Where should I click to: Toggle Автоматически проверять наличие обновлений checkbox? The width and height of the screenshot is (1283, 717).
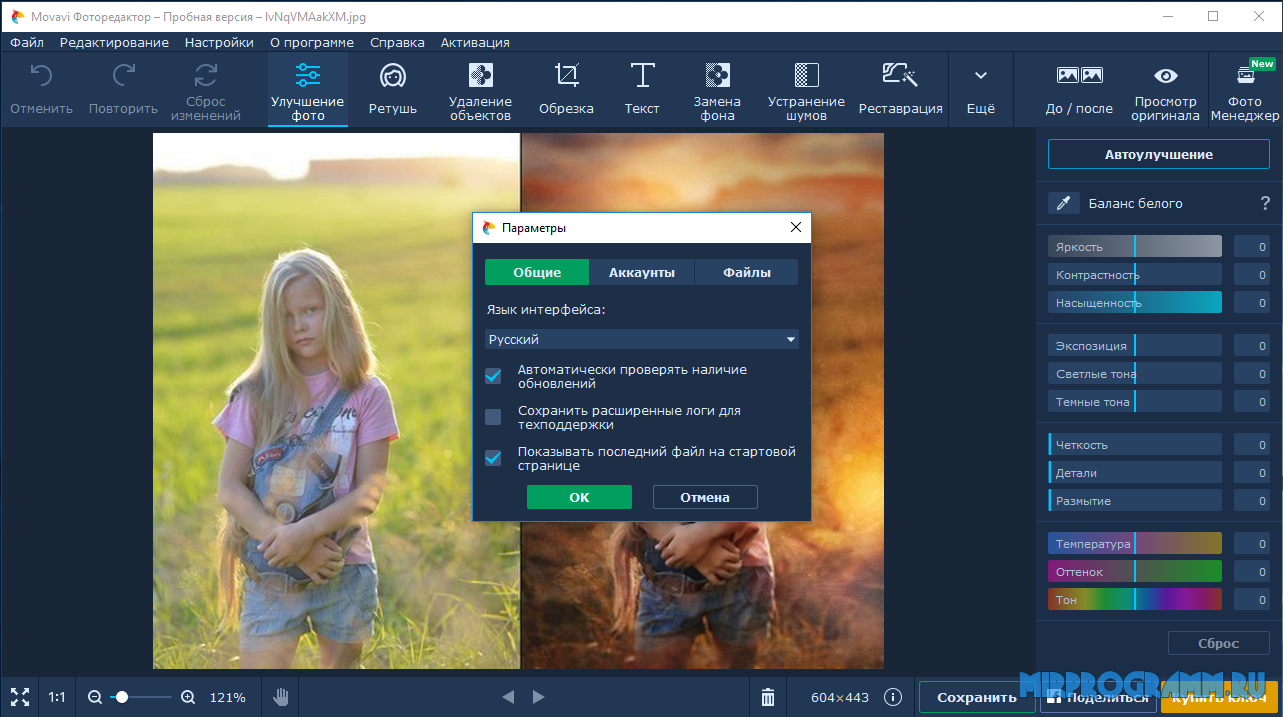coord(493,376)
